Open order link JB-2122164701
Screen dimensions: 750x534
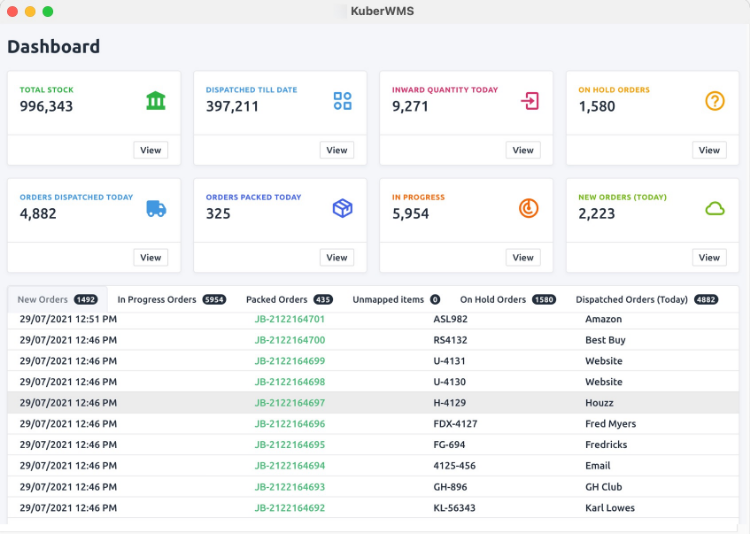(x=289, y=319)
